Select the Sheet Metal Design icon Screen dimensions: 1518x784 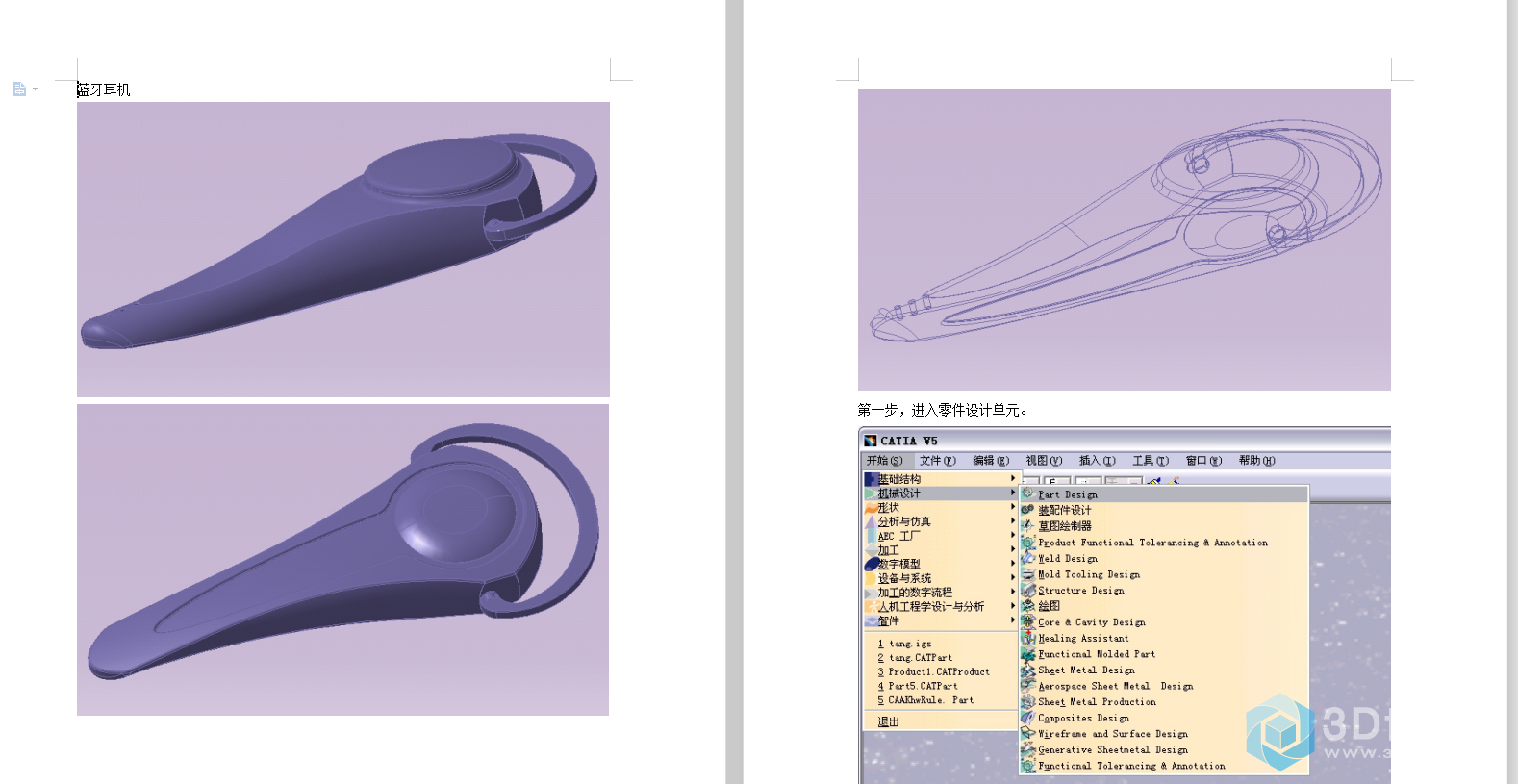pos(1027,670)
